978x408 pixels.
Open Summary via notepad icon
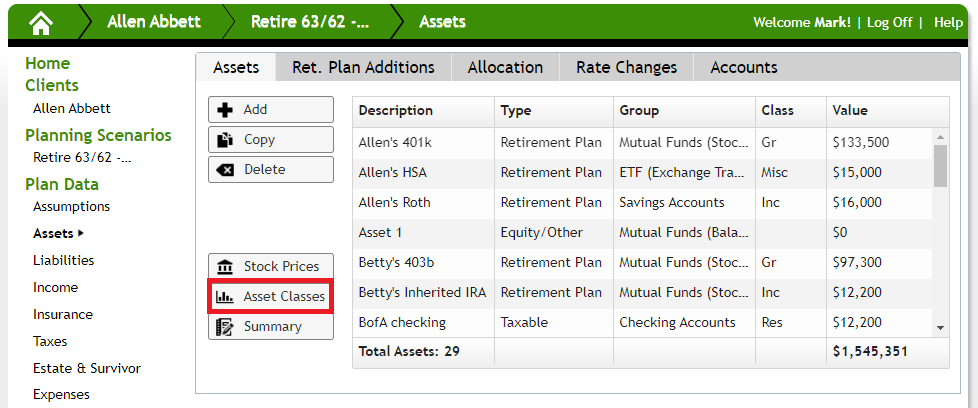point(225,327)
